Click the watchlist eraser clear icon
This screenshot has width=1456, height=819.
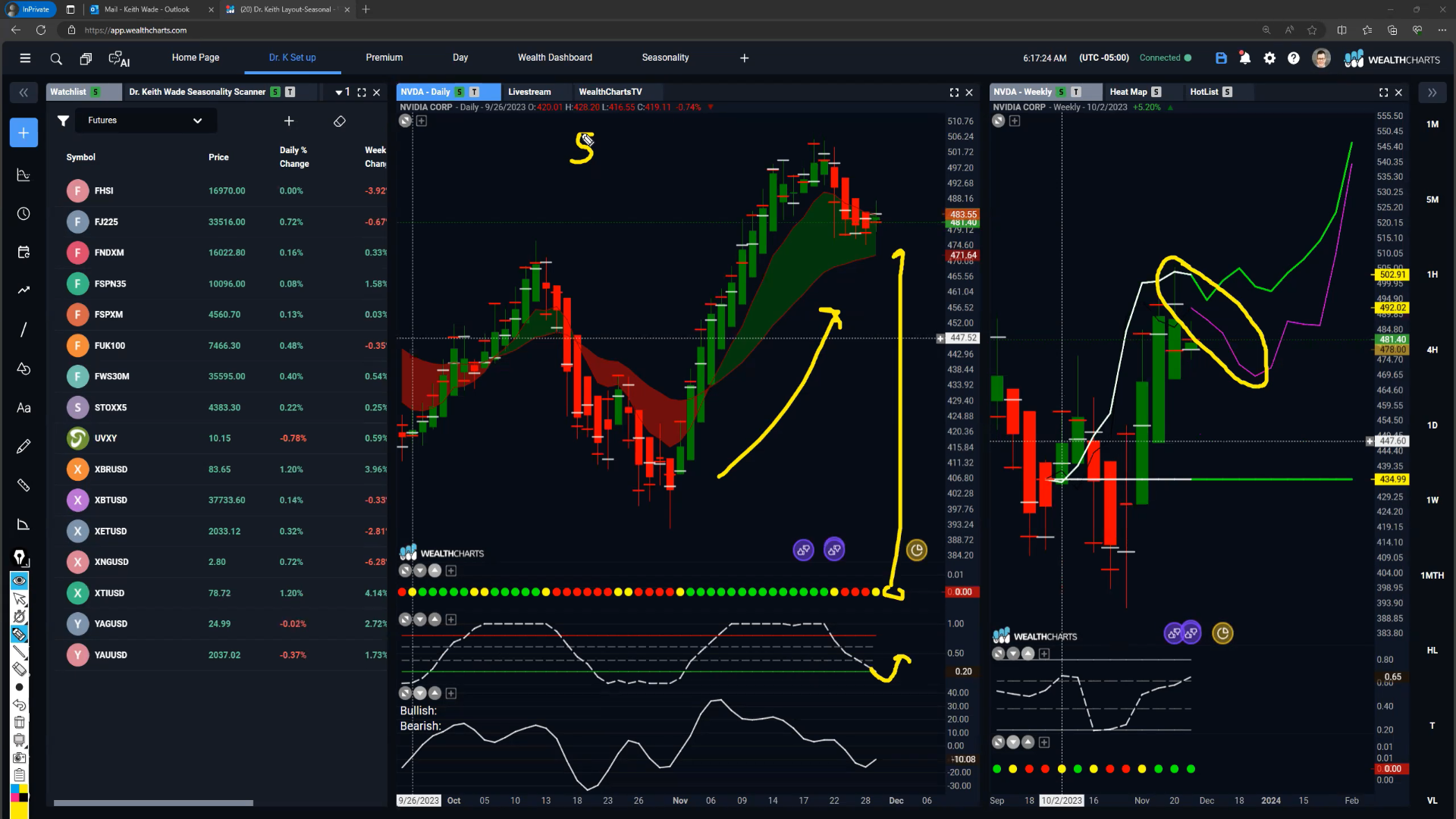(340, 121)
